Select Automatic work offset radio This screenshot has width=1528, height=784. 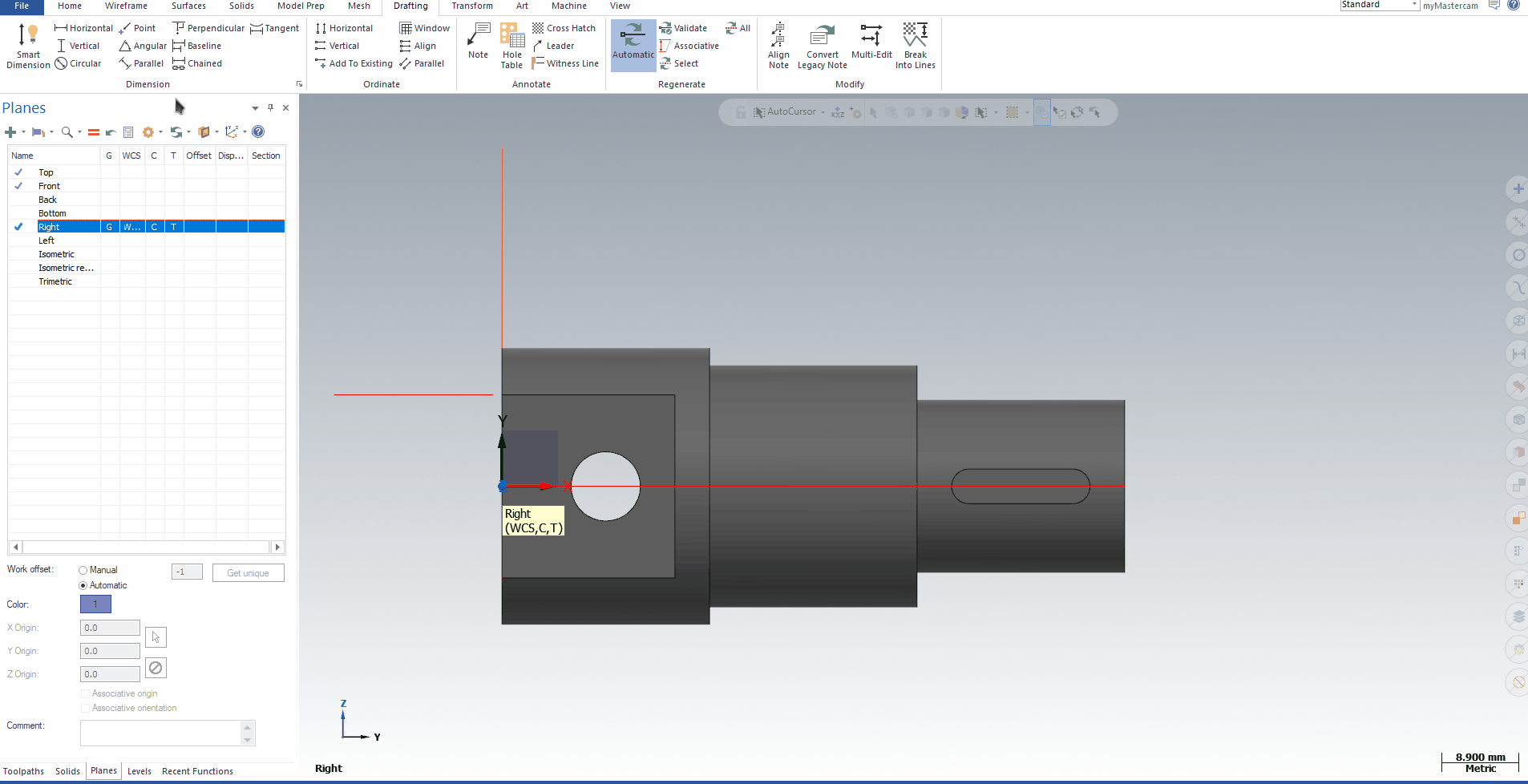coord(83,585)
